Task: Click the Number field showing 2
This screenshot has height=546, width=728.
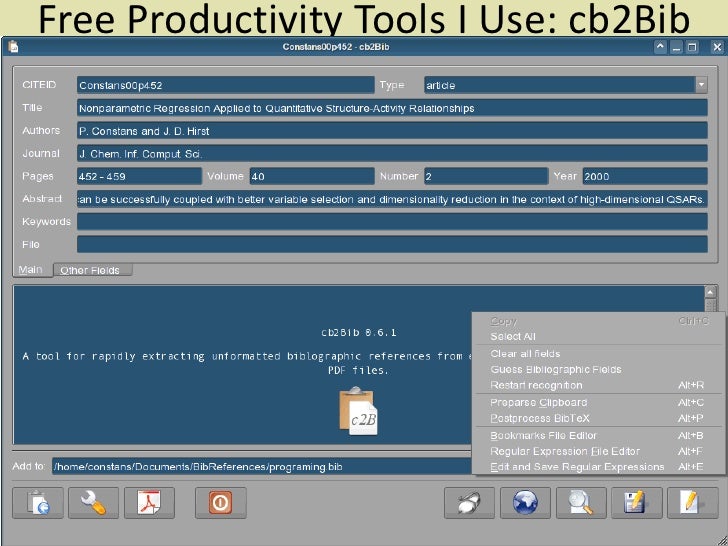Action: coord(486,176)
